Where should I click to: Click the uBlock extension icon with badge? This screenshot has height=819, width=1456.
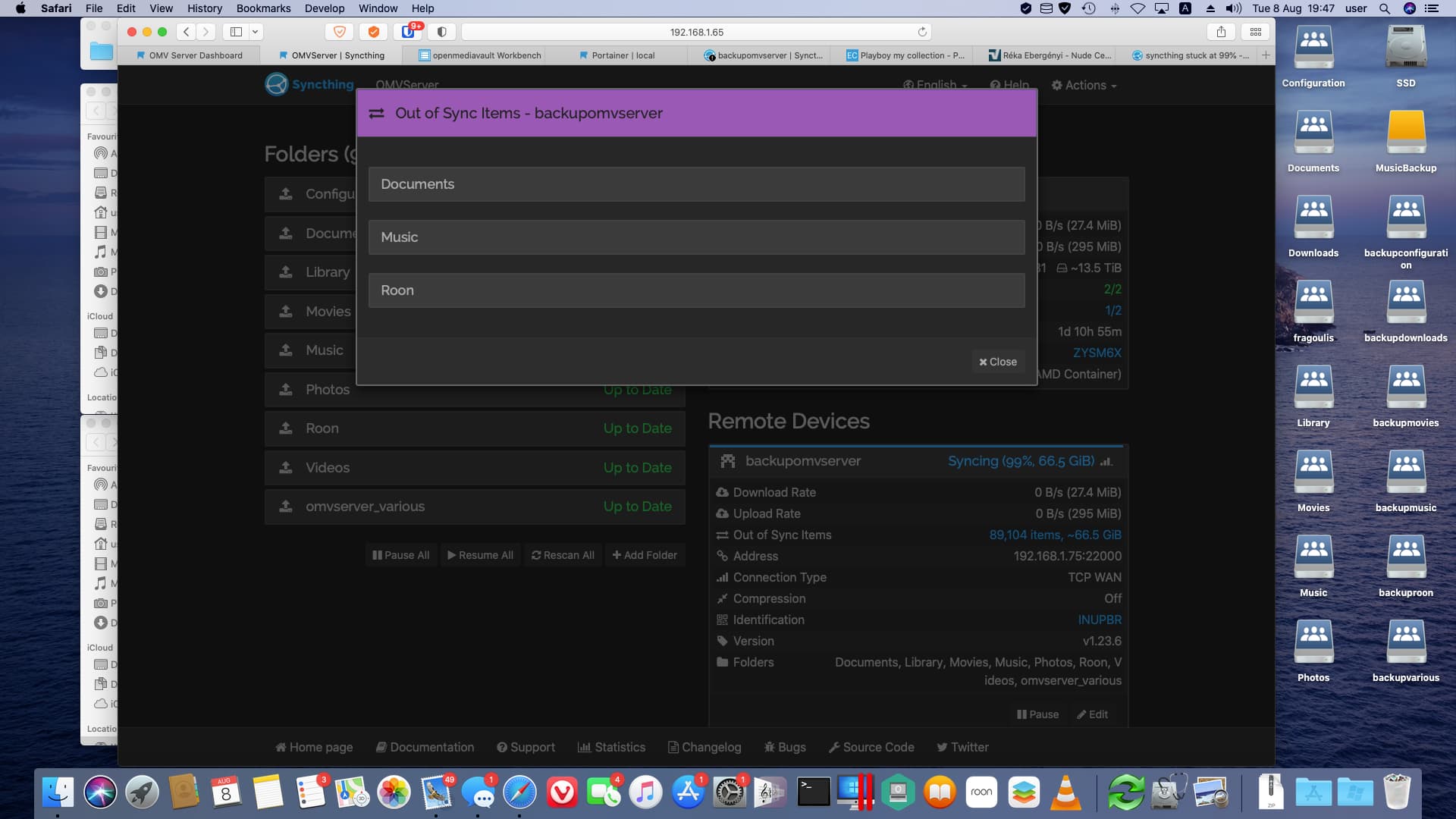point(408,32)
